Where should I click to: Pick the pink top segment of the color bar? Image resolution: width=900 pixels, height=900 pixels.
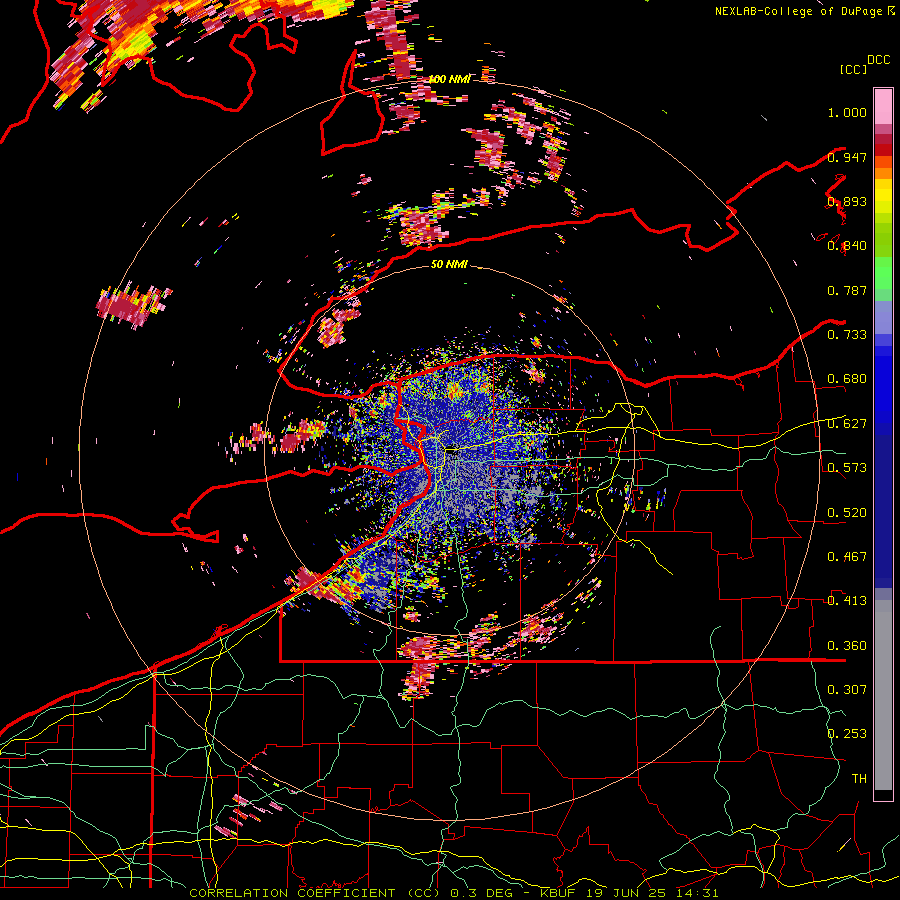(883, 106)
